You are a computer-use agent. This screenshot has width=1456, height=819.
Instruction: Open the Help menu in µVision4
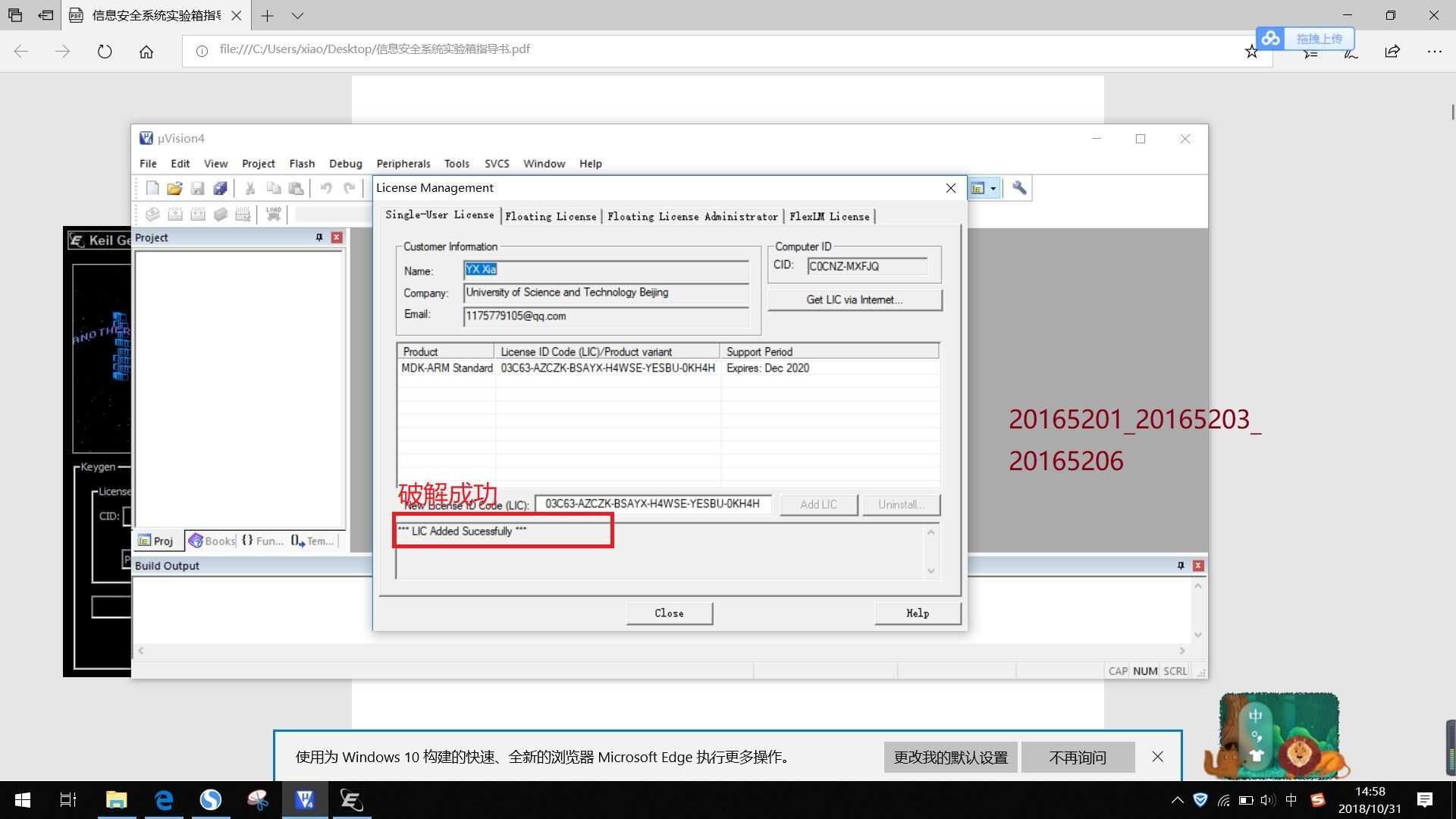591,164
